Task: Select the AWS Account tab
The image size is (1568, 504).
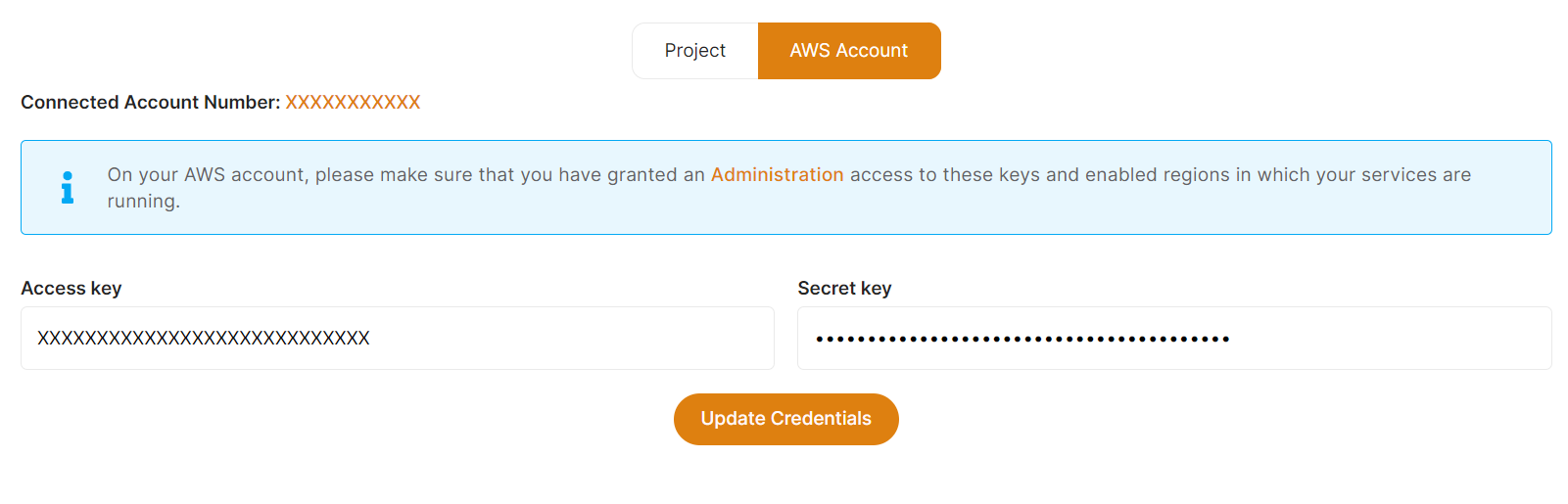Action: pos(848,51)
